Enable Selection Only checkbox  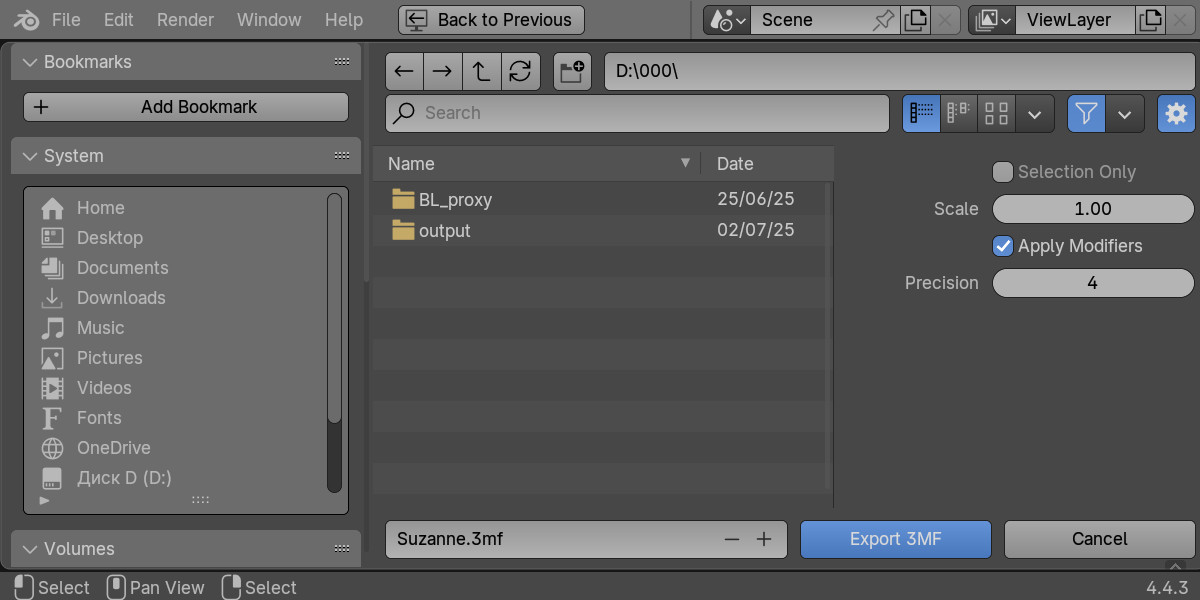click(1003, 172)
